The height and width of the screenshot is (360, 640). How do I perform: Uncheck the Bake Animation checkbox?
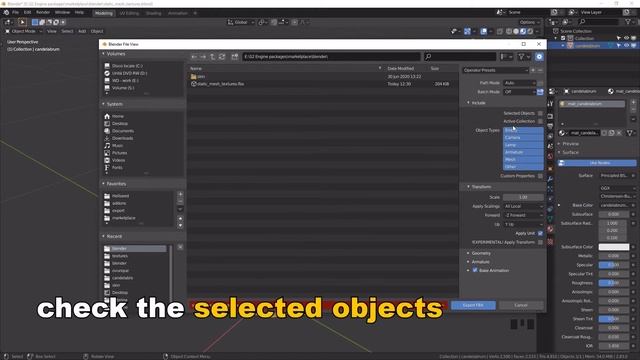pos(475,270)
